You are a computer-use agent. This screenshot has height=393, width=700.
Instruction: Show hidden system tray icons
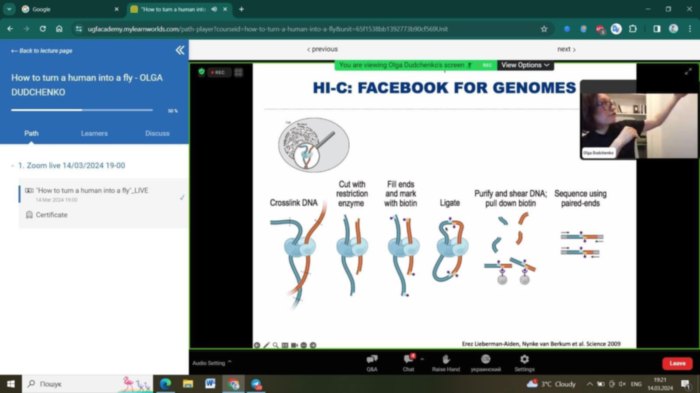point(589,384)
